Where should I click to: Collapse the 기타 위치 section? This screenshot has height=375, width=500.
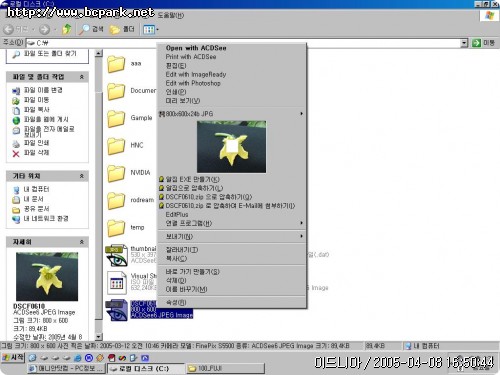pos(82,176)
